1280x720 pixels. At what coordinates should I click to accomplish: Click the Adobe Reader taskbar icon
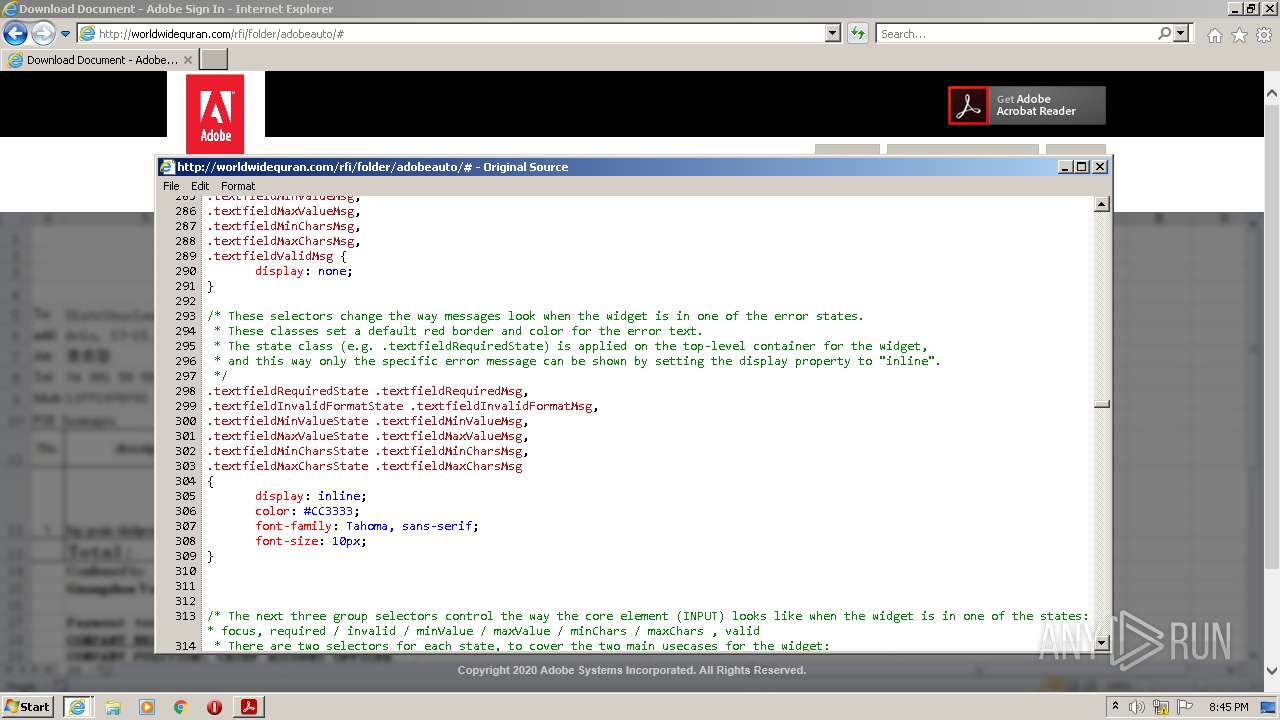click(249, 707)
